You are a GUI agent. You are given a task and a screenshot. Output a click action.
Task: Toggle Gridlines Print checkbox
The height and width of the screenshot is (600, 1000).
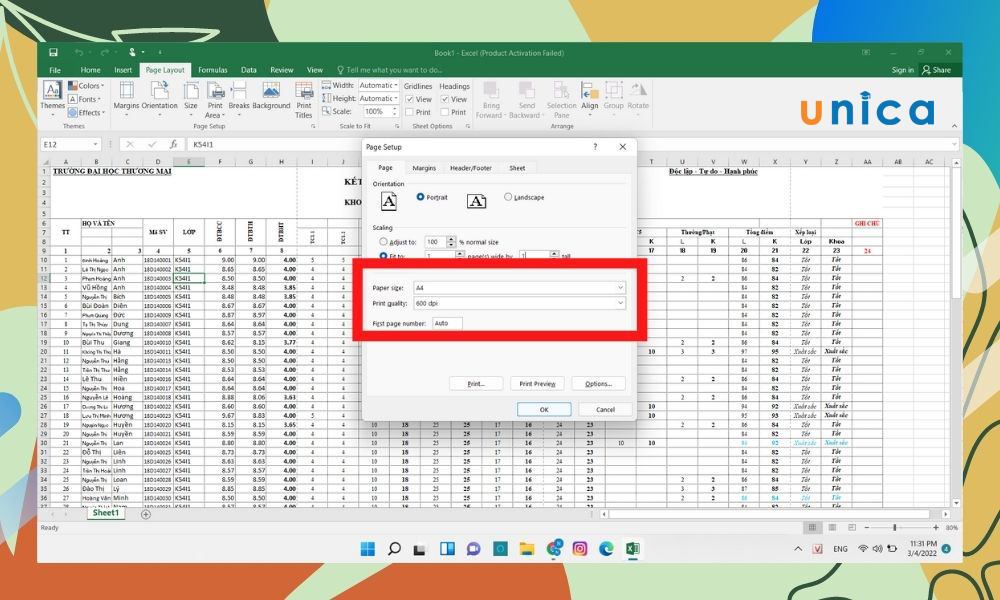click(409, 112)
